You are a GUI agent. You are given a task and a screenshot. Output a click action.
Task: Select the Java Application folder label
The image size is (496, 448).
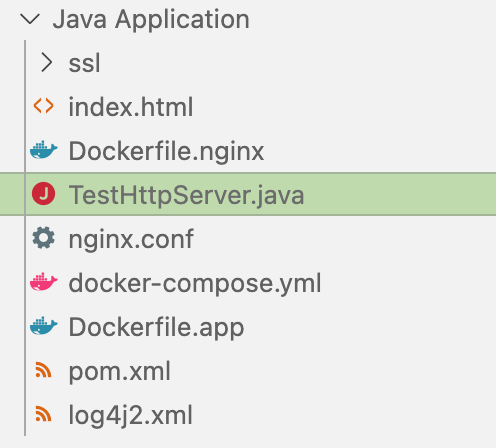click(151, 20)
